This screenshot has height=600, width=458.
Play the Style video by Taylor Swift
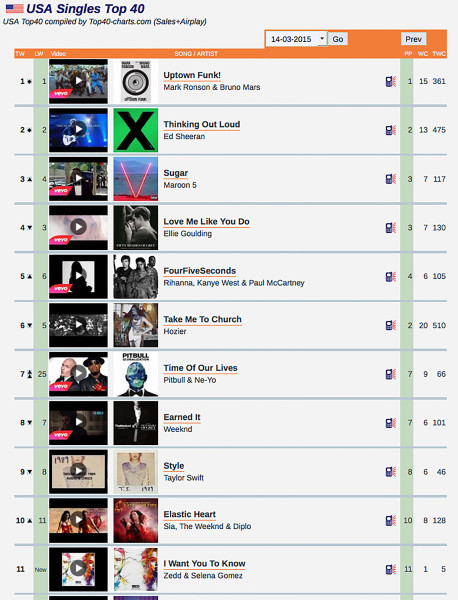coord(78,471)
